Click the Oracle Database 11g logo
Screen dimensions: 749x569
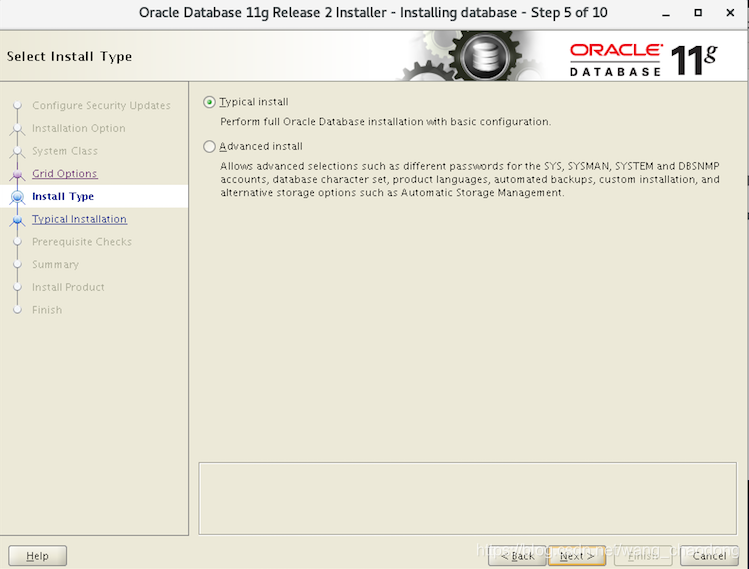[643, 59]
